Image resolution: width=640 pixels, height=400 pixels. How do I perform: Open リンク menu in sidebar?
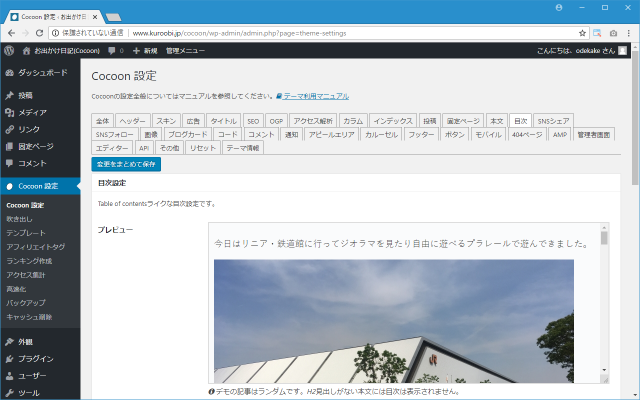coord(40,129)
